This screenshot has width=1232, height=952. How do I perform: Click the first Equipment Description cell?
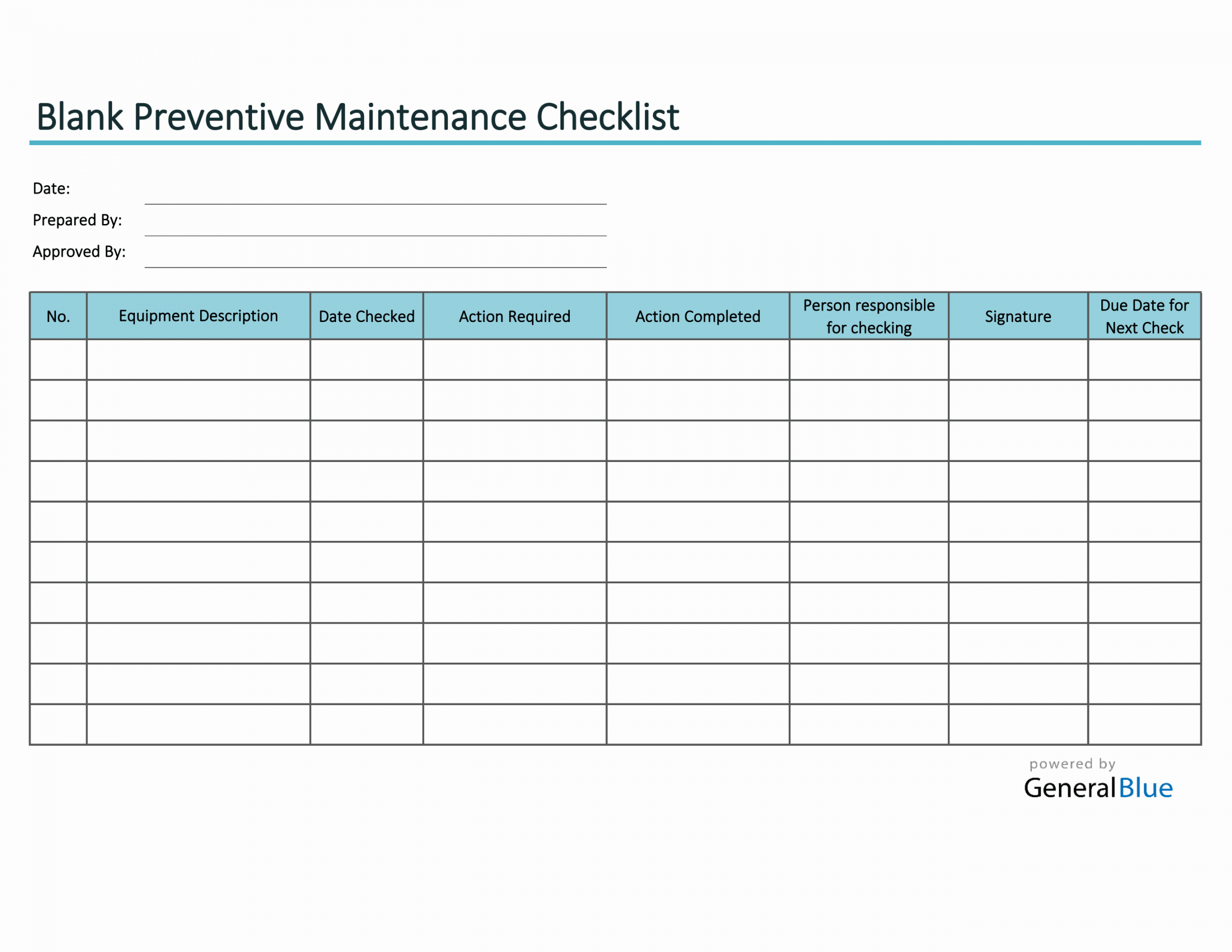click(197, 361)
